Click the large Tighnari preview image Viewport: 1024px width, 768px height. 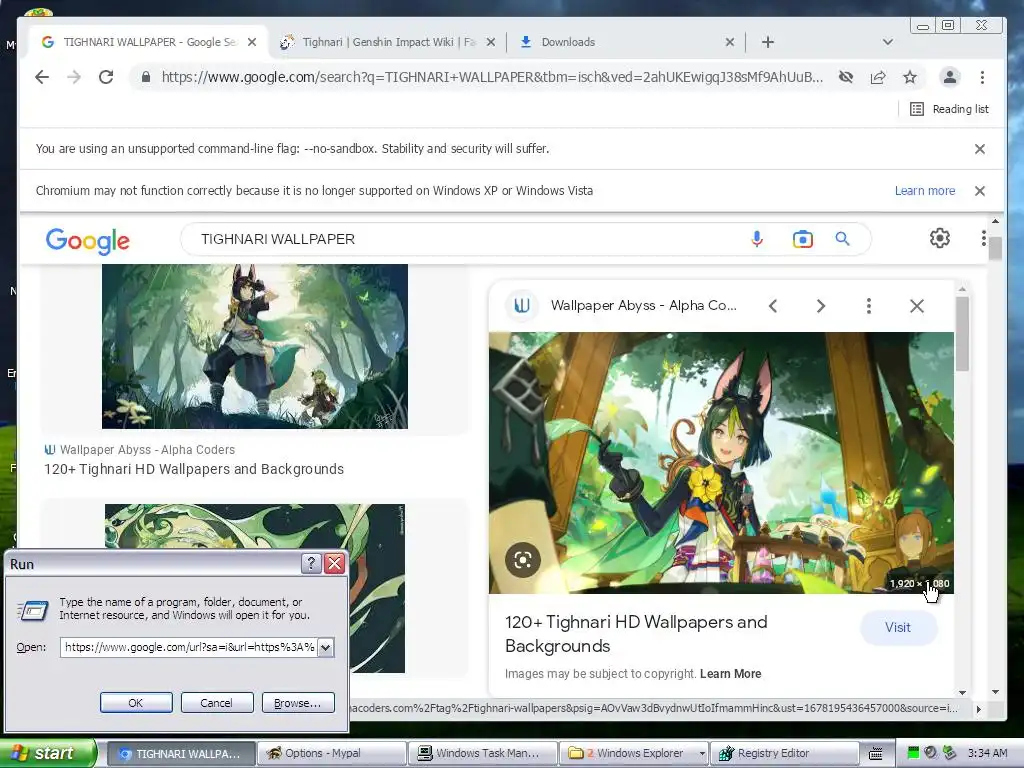pyautogui.click(x=721, y=463)
